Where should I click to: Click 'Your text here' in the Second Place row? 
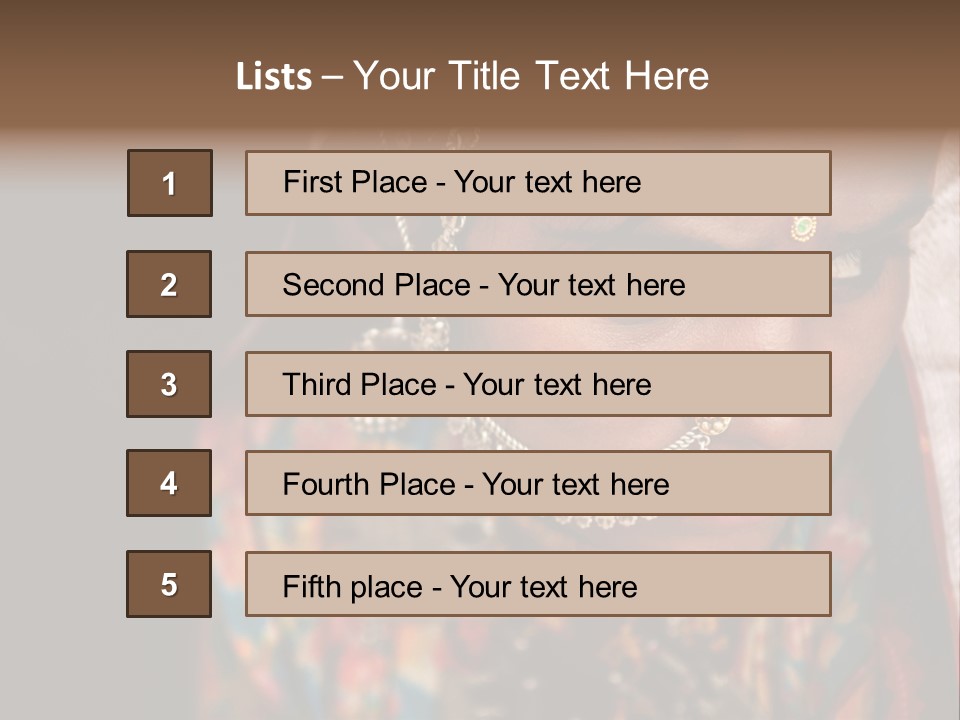[591, 285]
